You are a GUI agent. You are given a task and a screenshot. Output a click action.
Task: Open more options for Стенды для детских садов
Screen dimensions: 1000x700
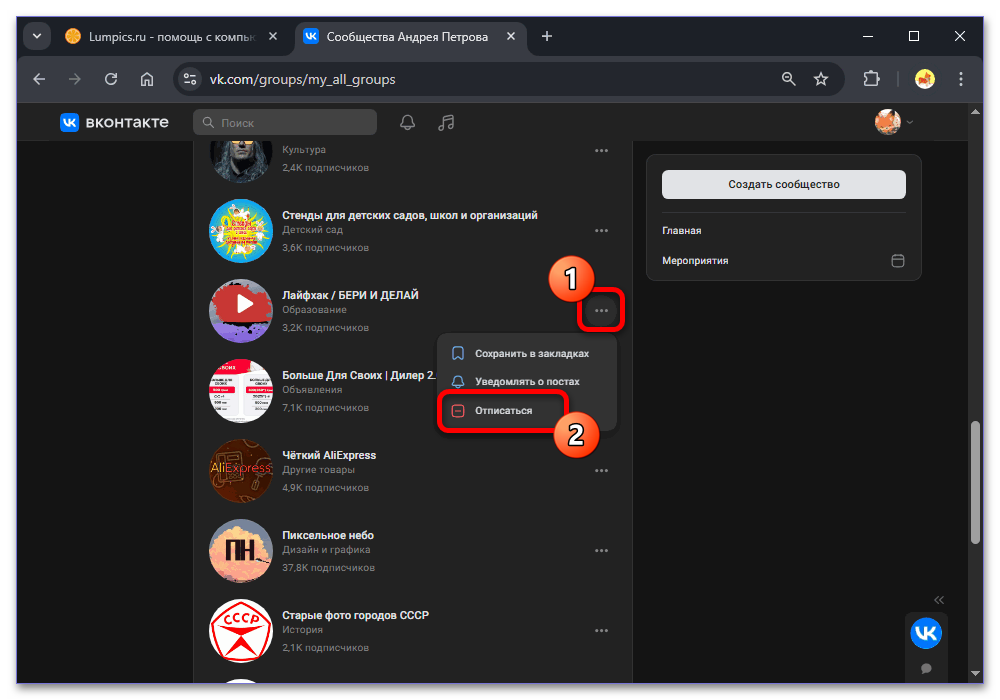(x=601, y=231)
